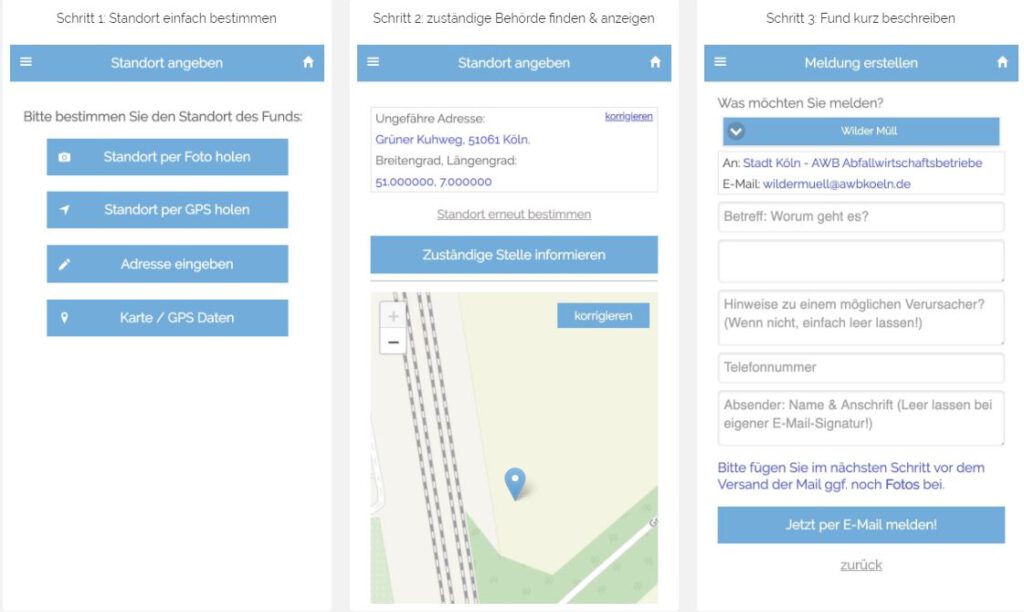Click korrigieren link beside Ungefähre Adresse
1024x612 pixels.
click(628, 117)
